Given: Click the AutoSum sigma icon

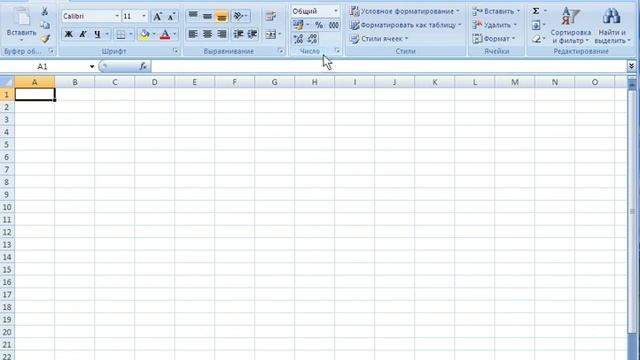Looking at the screenshot, I should coord(536,11).
